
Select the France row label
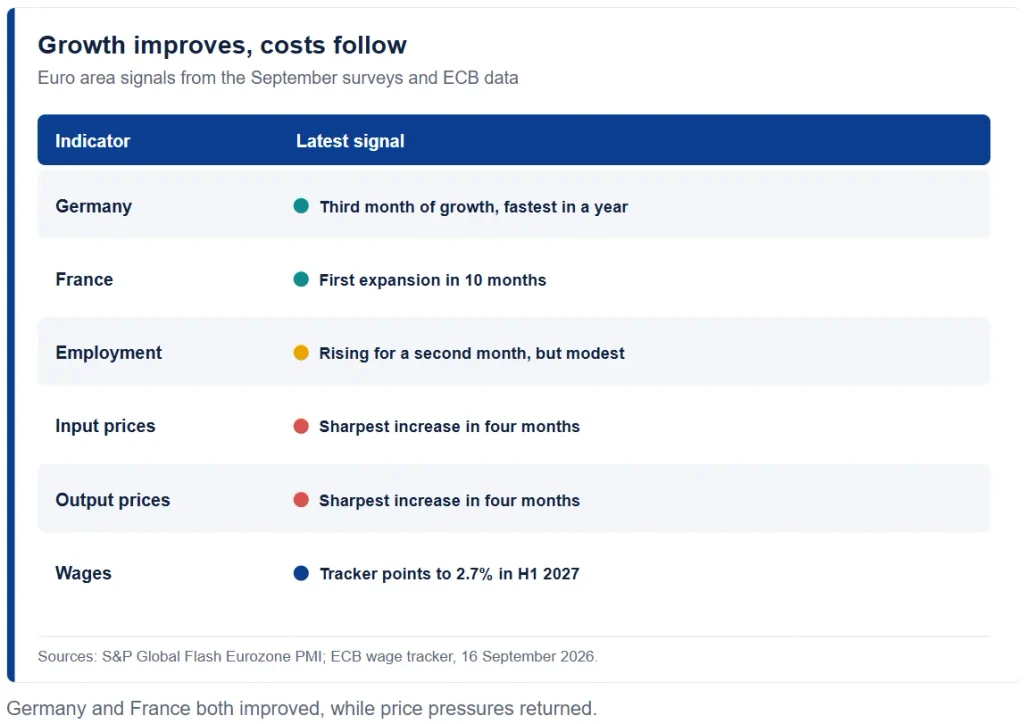[x=84, y=279]
